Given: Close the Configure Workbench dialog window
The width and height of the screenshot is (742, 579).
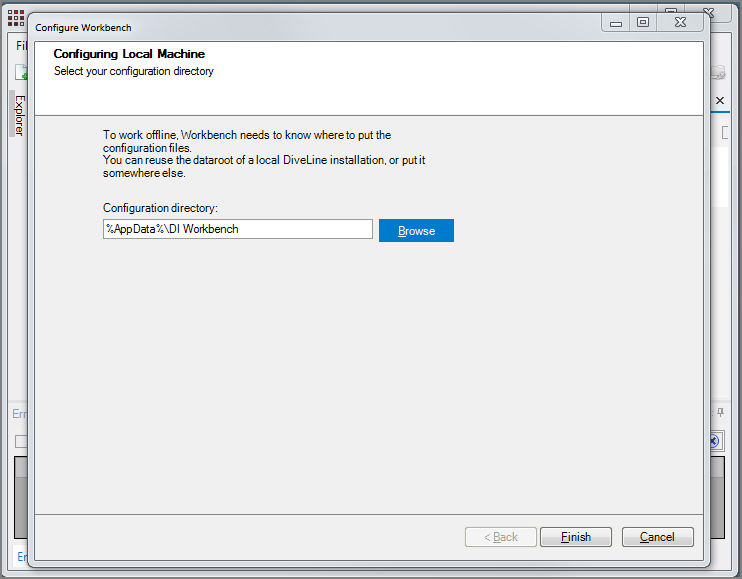Looking at the screenshot, I should tap(680, 22).
